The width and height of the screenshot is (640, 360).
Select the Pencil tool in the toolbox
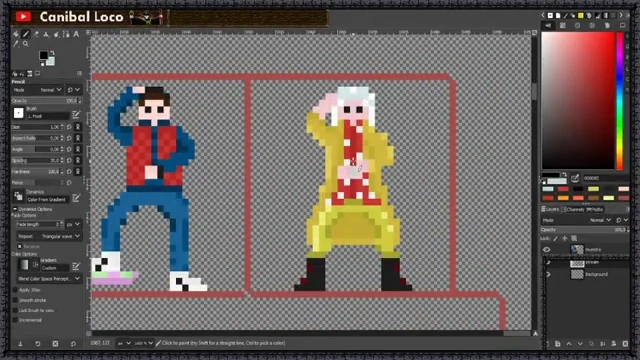click(x=26, y=34)
